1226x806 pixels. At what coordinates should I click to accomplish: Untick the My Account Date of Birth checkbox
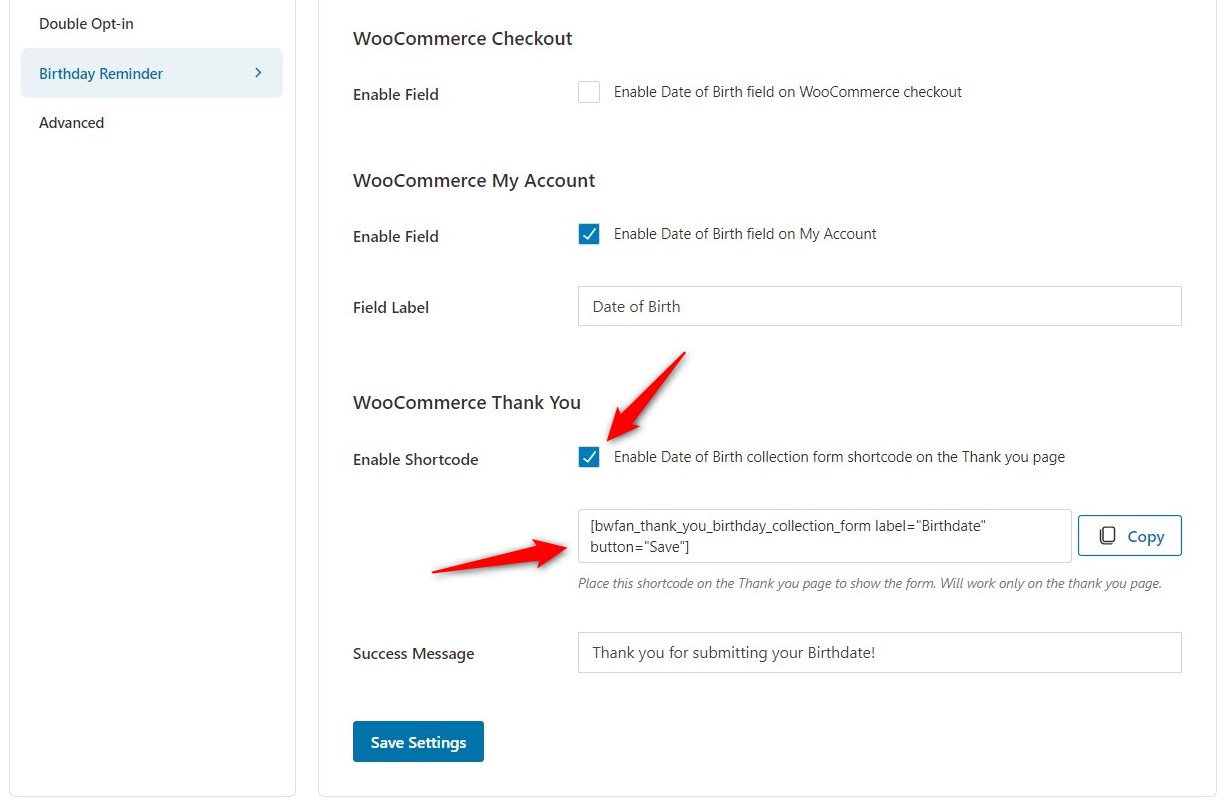click(589, 234)
